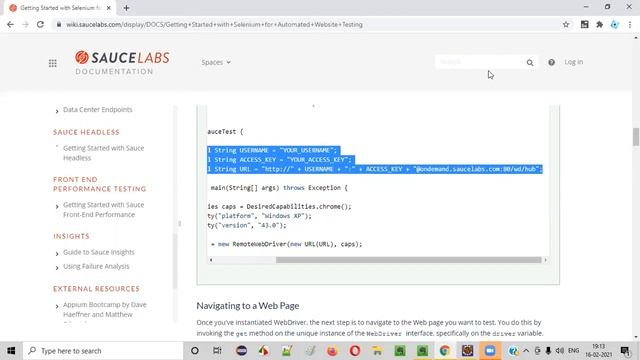Open the notifications action center icon

pos(625,351)
